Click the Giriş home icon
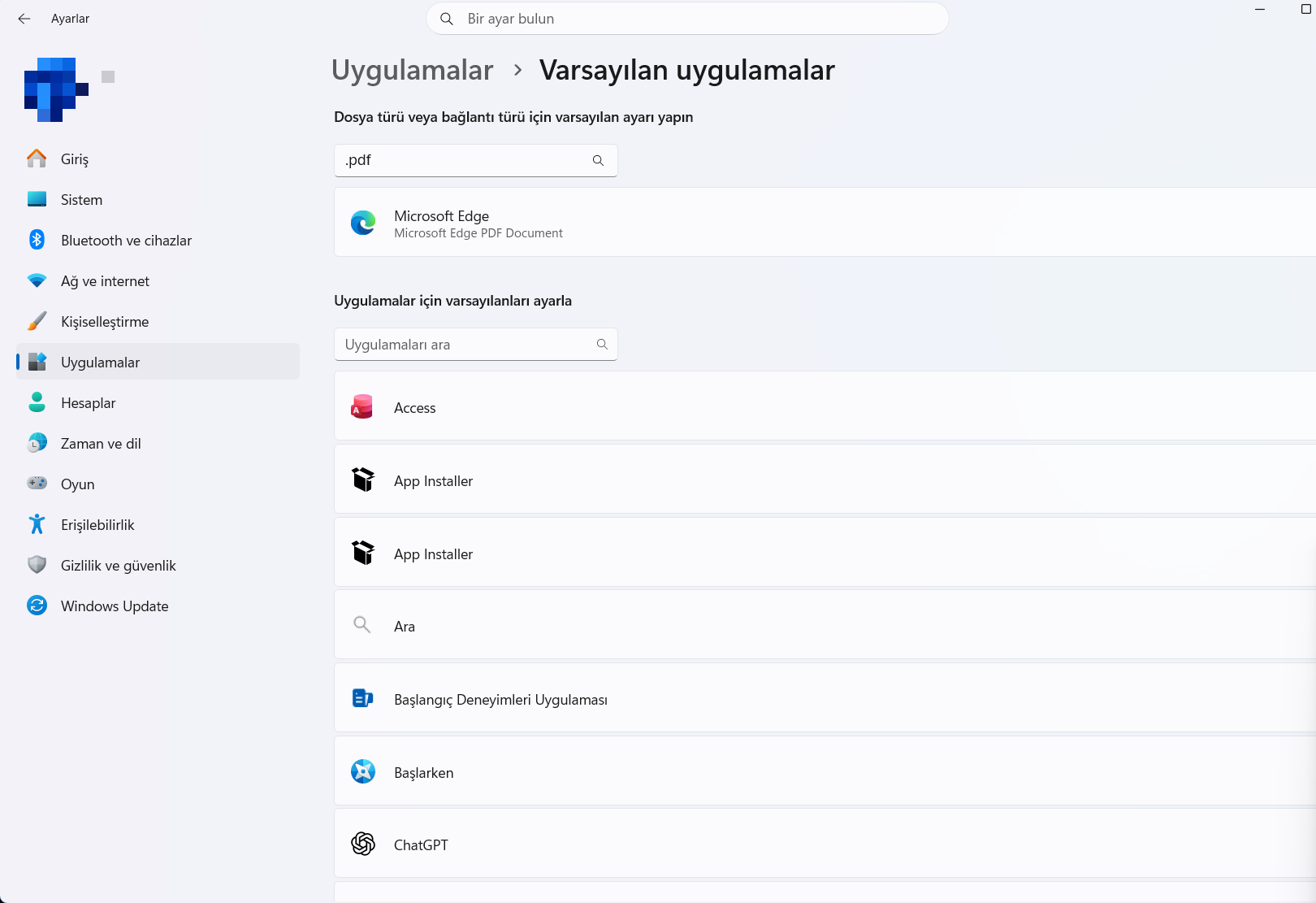This screenshot has height=903, width=1316. pos(37,158)
